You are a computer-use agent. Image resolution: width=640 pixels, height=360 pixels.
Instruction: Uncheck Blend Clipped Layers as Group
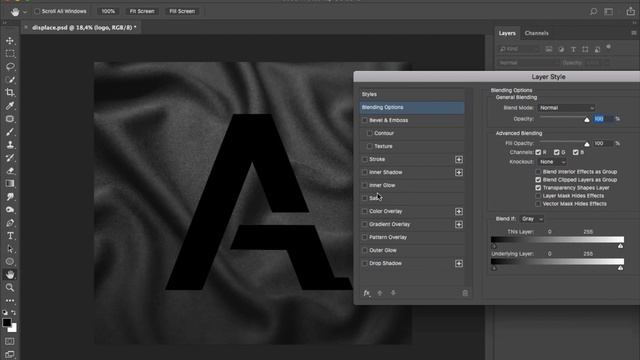click(x=538, y=180)
